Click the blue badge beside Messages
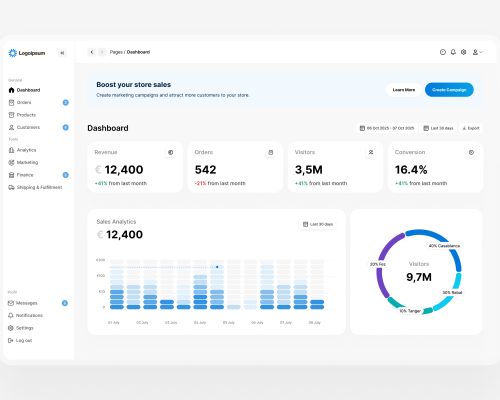This screenshot has width=500, height=400. click(x=65, y=303)
